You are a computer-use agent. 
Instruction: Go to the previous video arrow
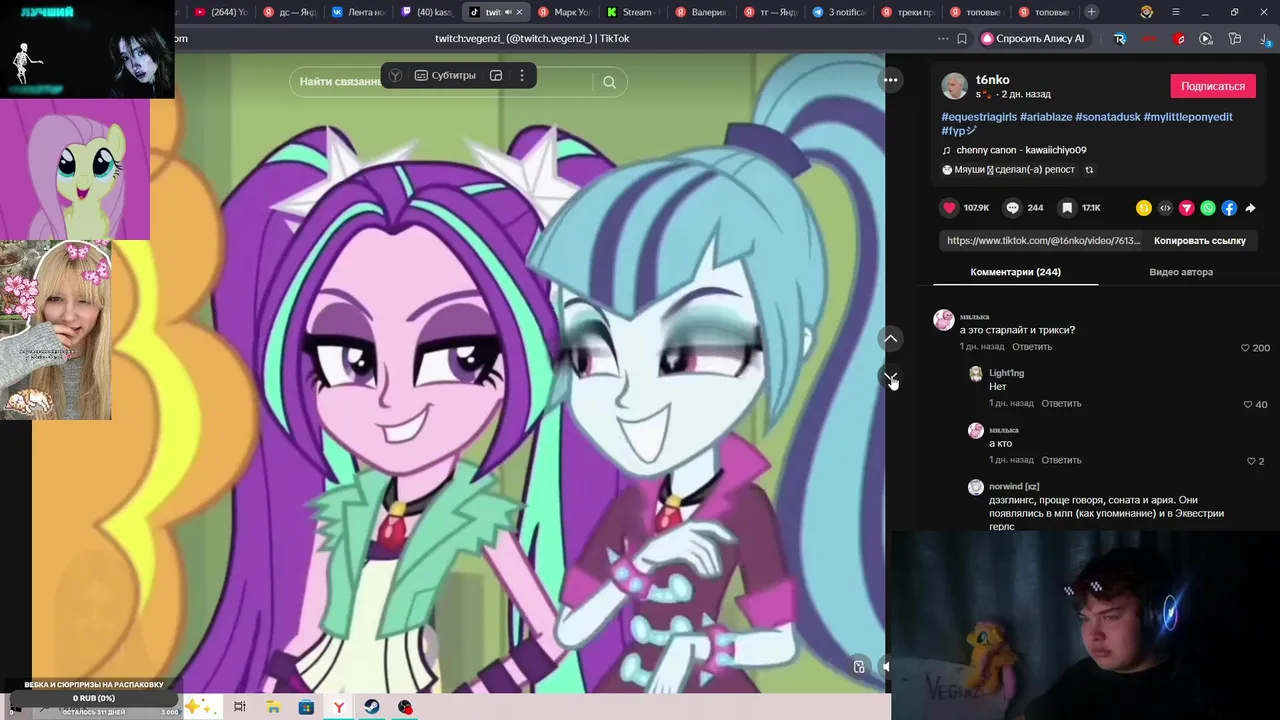point(891,339)
